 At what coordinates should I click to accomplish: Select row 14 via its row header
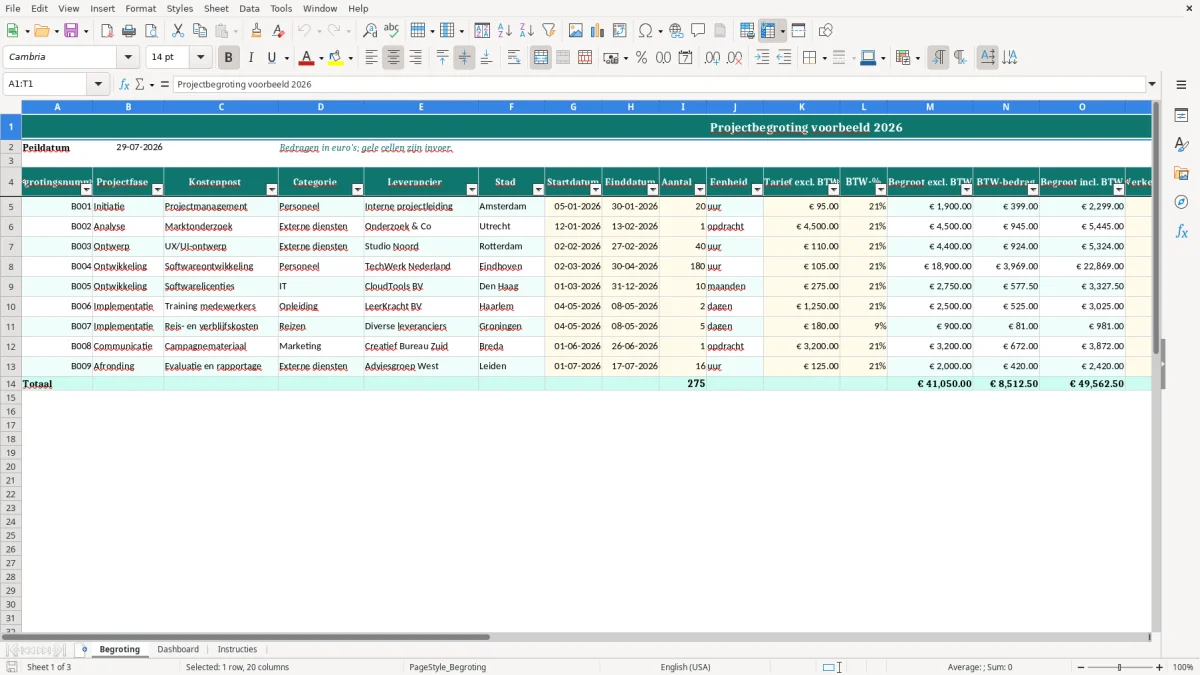11,384
